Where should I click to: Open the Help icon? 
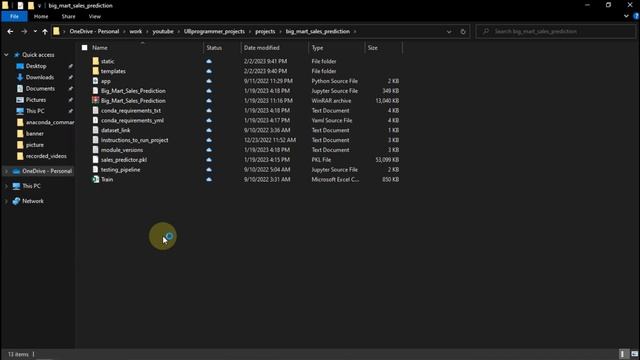[x=636, y=16]
